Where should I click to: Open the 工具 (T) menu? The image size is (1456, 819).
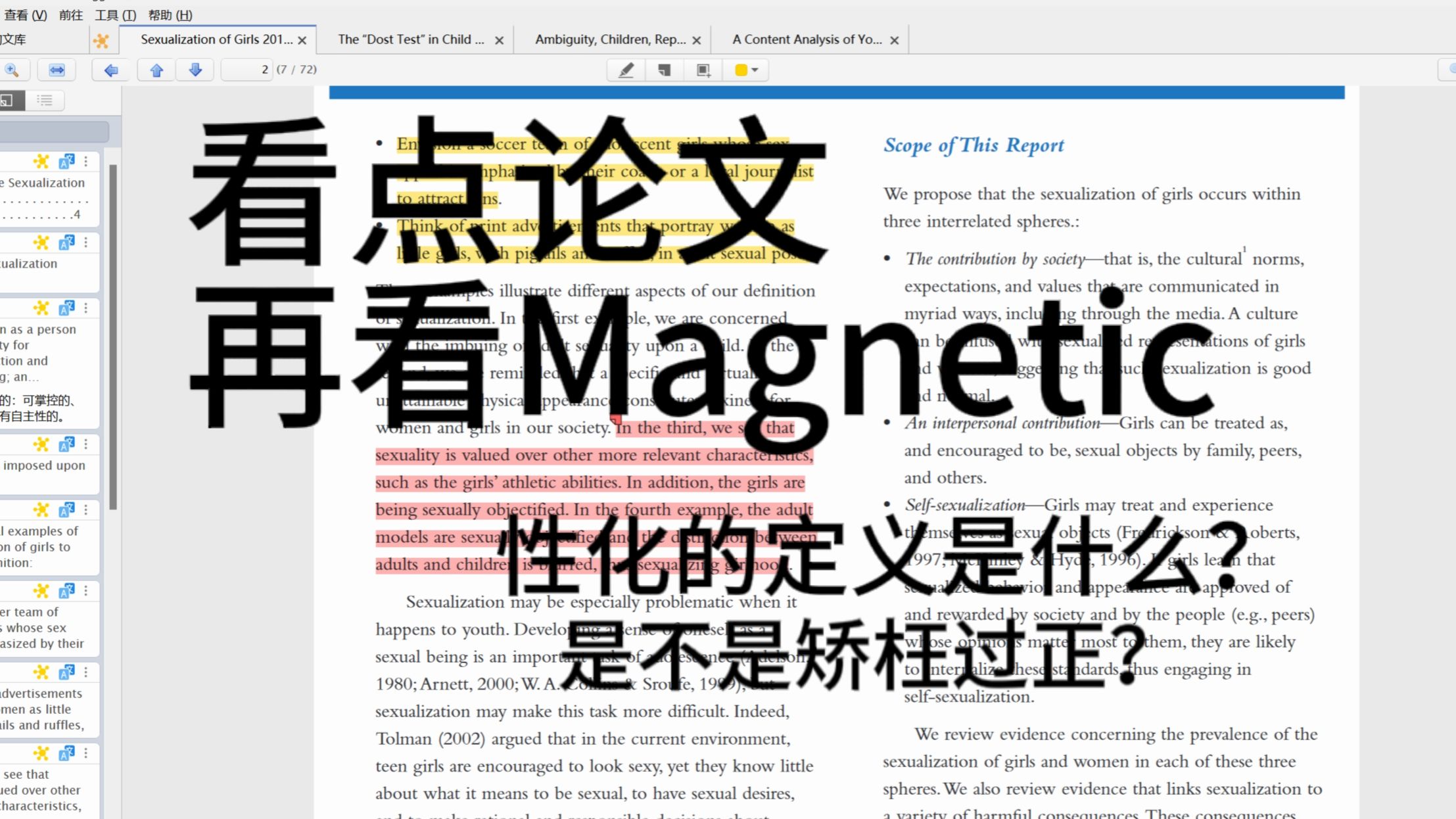point(115,14)
